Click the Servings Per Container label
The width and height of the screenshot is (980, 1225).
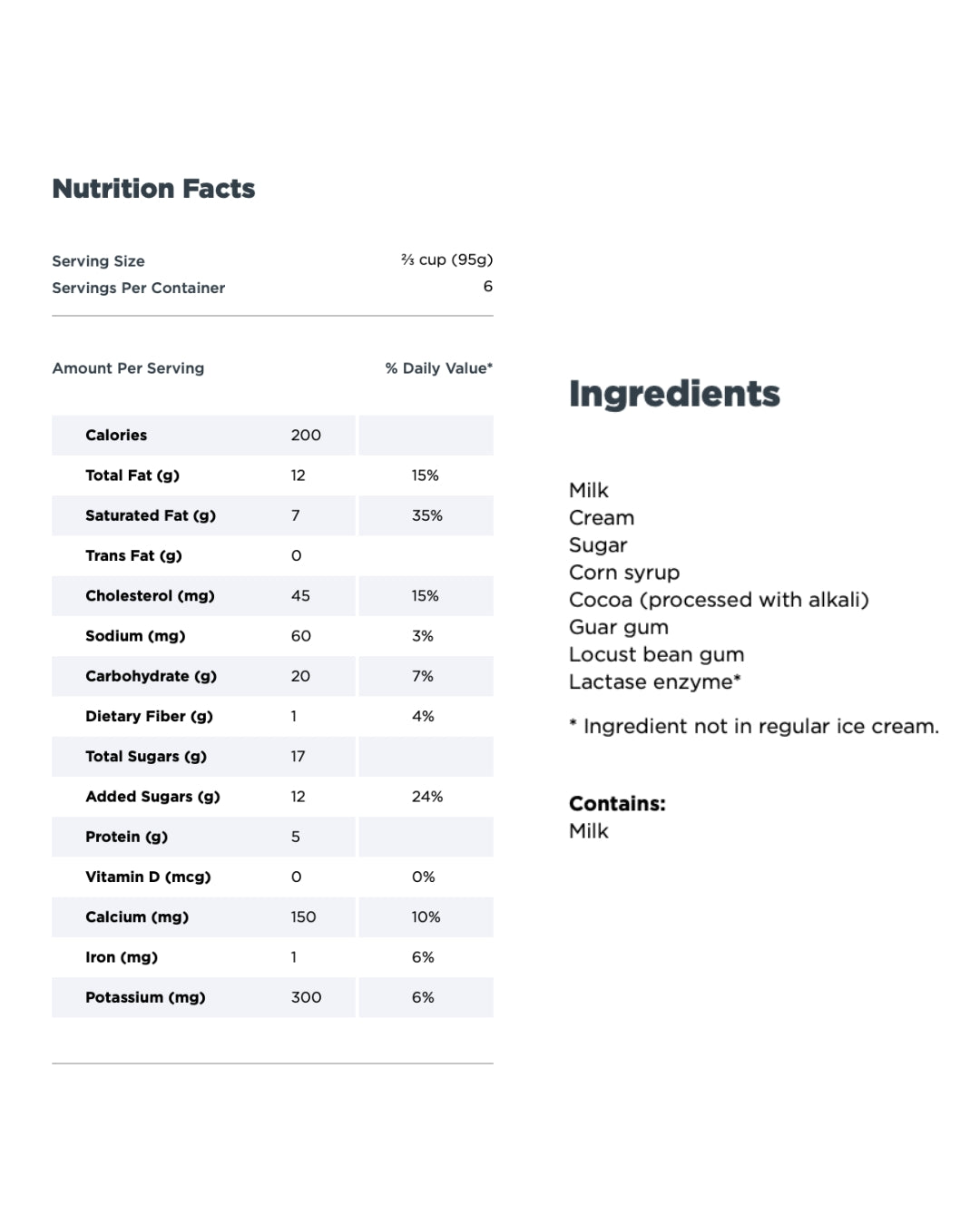coord(138,288)
